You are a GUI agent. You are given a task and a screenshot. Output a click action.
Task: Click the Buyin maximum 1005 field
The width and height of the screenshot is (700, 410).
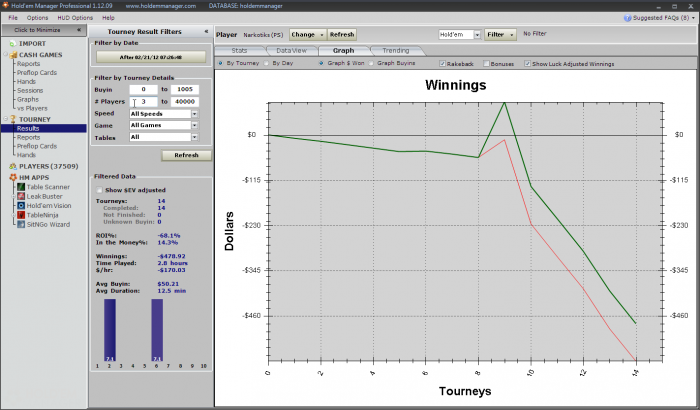pyautogui.click(x=184, y=89)
